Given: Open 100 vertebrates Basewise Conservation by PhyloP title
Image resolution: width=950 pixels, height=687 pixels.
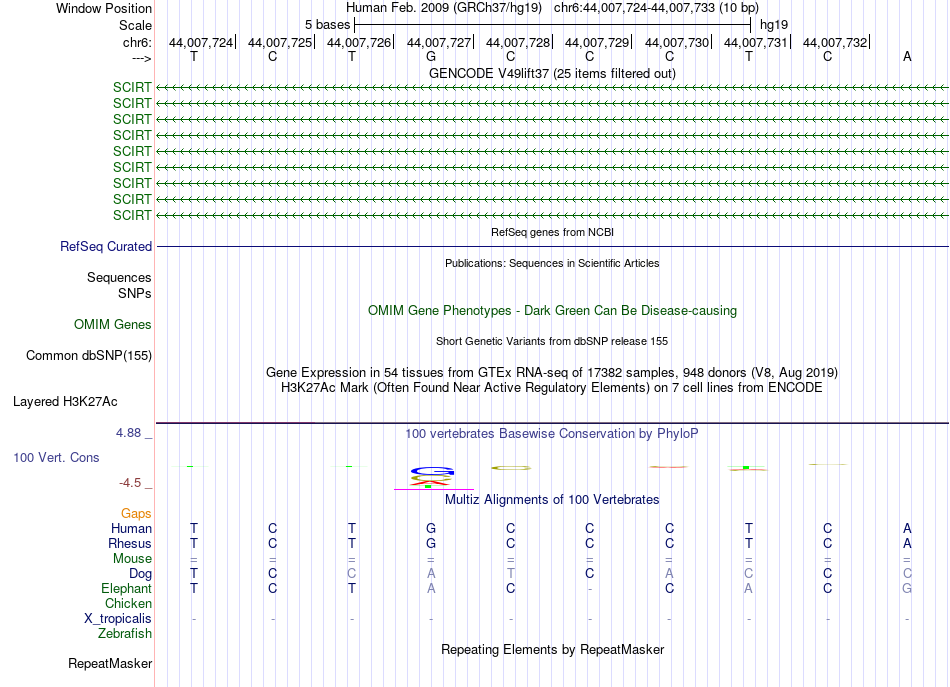Looking at the screenshot, I should tap(552, 433).
